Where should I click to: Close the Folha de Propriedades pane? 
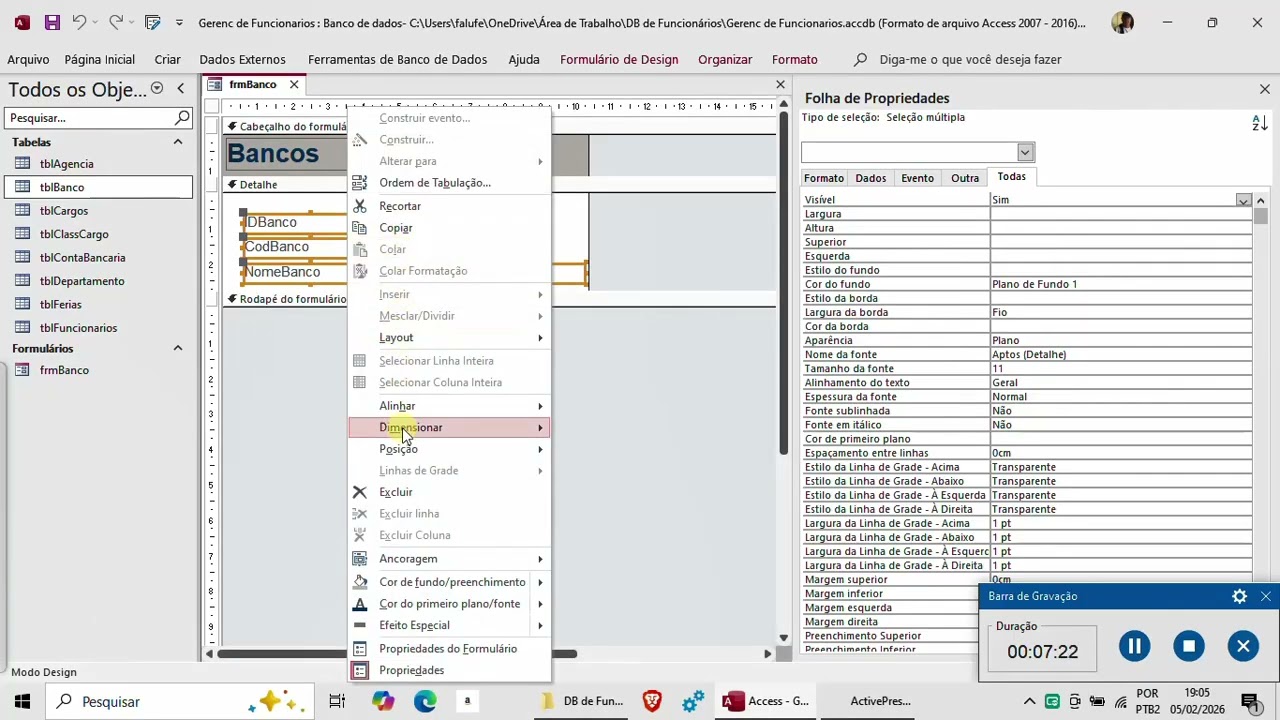point(1264,90)
